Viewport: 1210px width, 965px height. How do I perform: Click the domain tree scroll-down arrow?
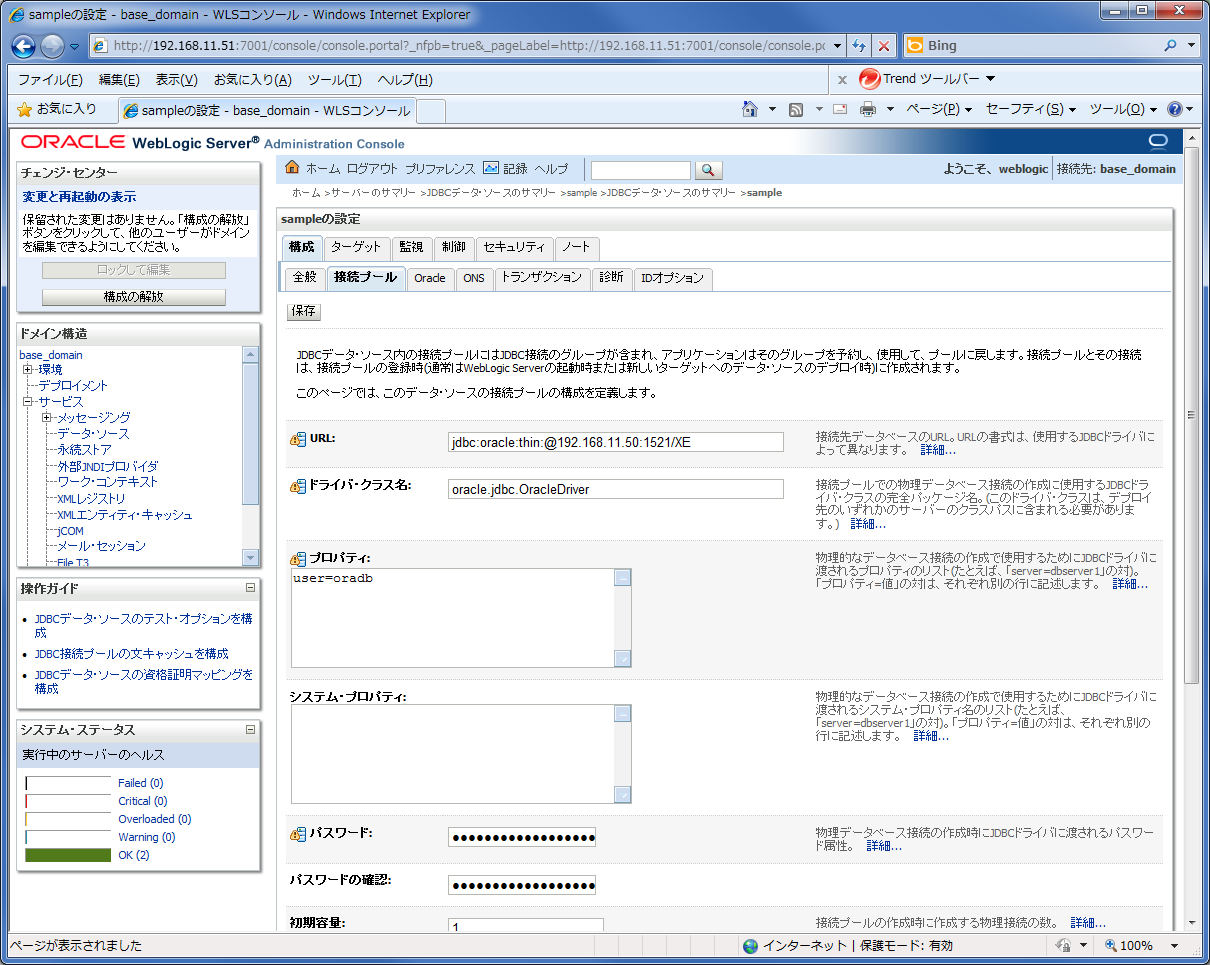[251, 557]
